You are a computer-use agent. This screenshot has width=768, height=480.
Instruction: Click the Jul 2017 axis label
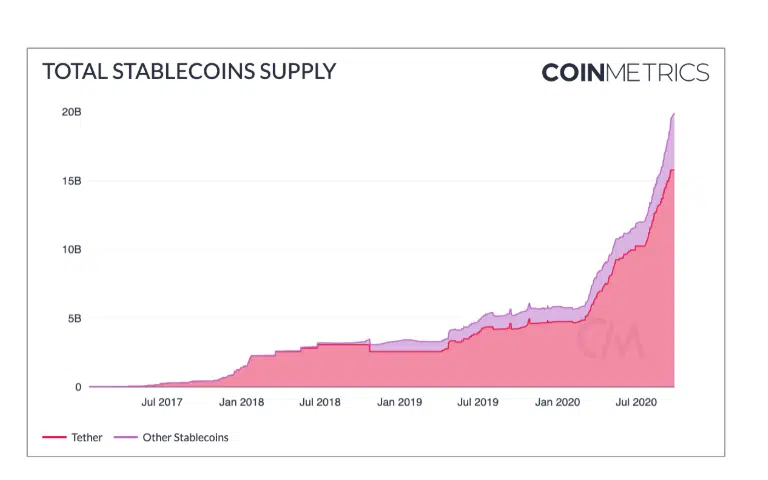[162, 402]
